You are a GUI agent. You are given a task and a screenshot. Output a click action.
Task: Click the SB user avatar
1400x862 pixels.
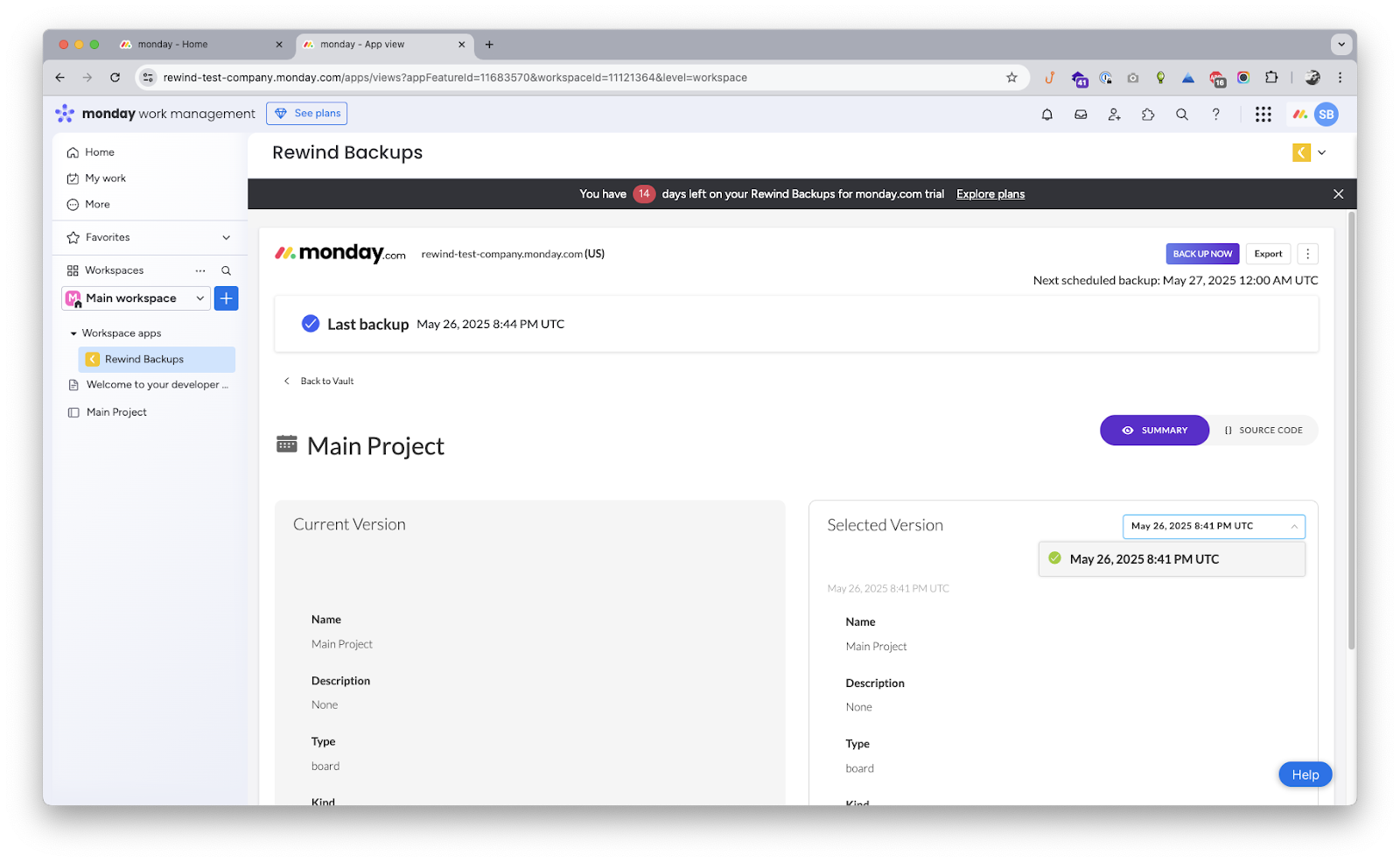click(x=1326, y=115)
